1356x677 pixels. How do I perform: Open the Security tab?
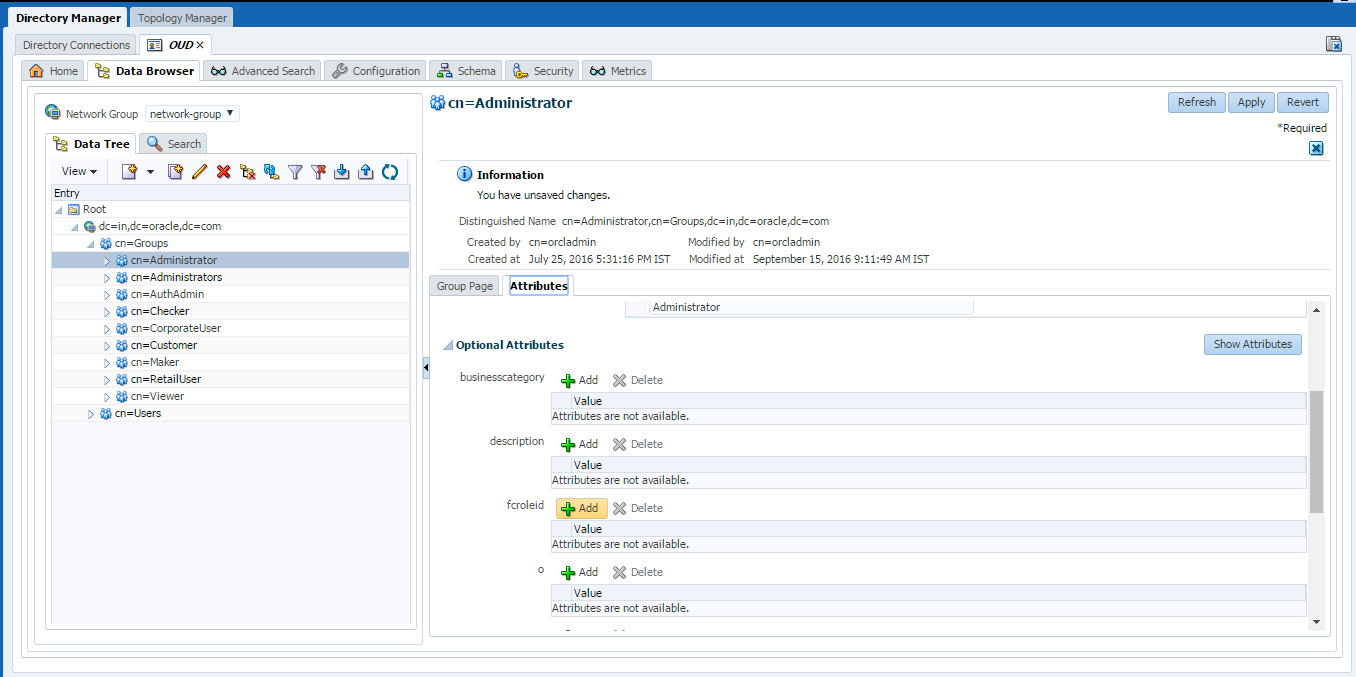[x=542, y=71]
